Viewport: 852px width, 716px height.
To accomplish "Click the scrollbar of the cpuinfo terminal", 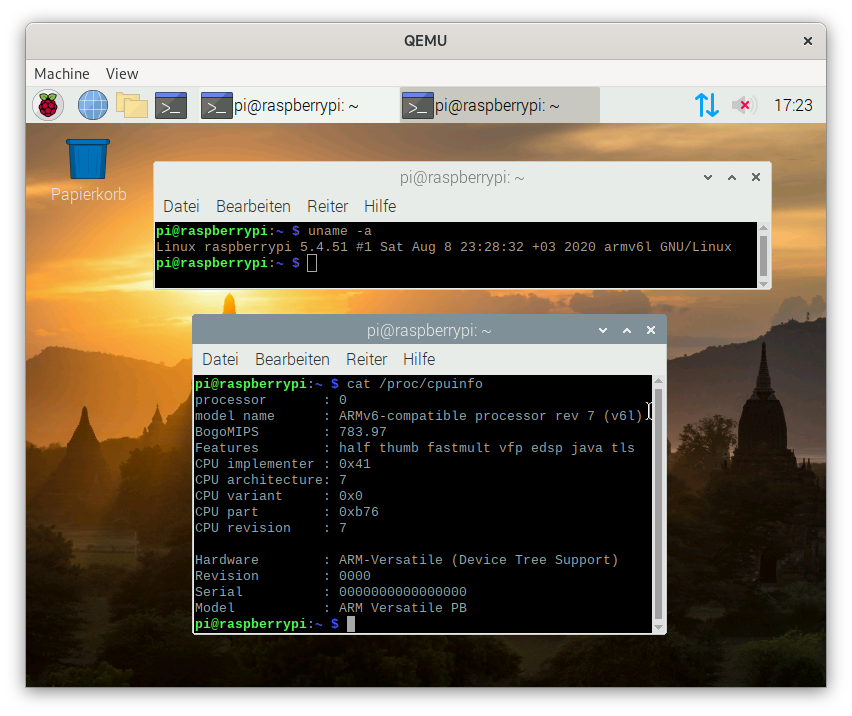I will click(659, 504).
